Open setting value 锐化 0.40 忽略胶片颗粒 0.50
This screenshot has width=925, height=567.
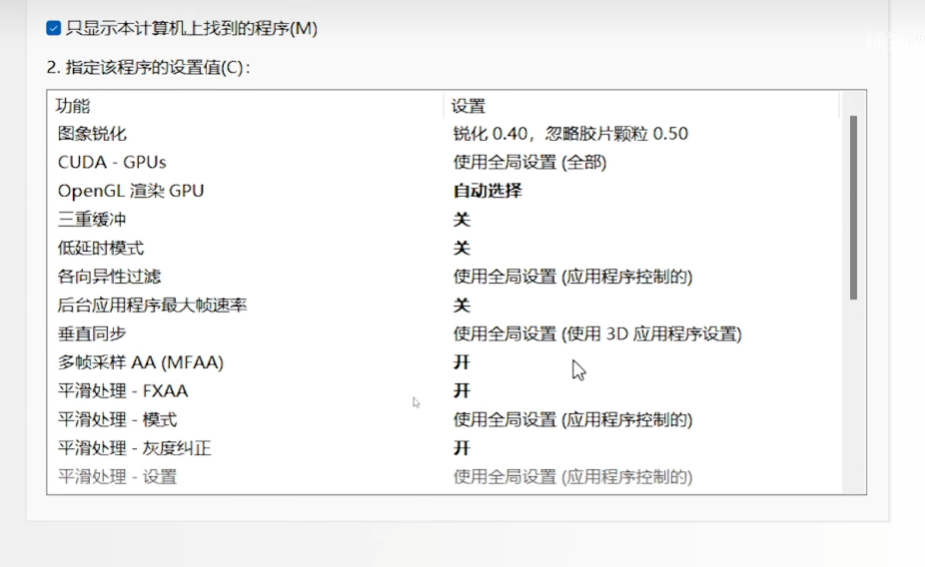click(x=570, y=134)
